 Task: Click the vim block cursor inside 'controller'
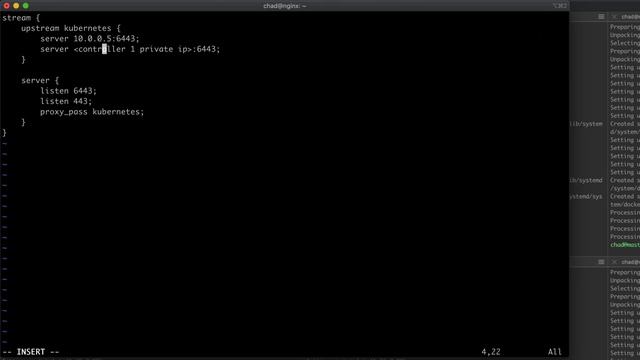[x=104, y=49]
